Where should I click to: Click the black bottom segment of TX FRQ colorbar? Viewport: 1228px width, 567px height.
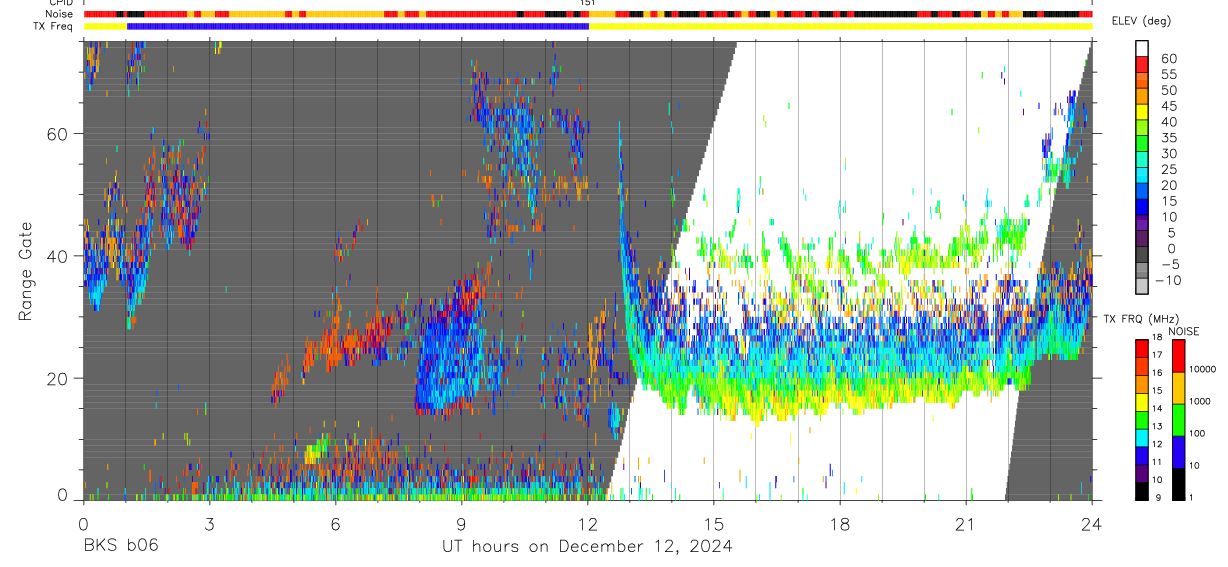(x=1142, y=491)
